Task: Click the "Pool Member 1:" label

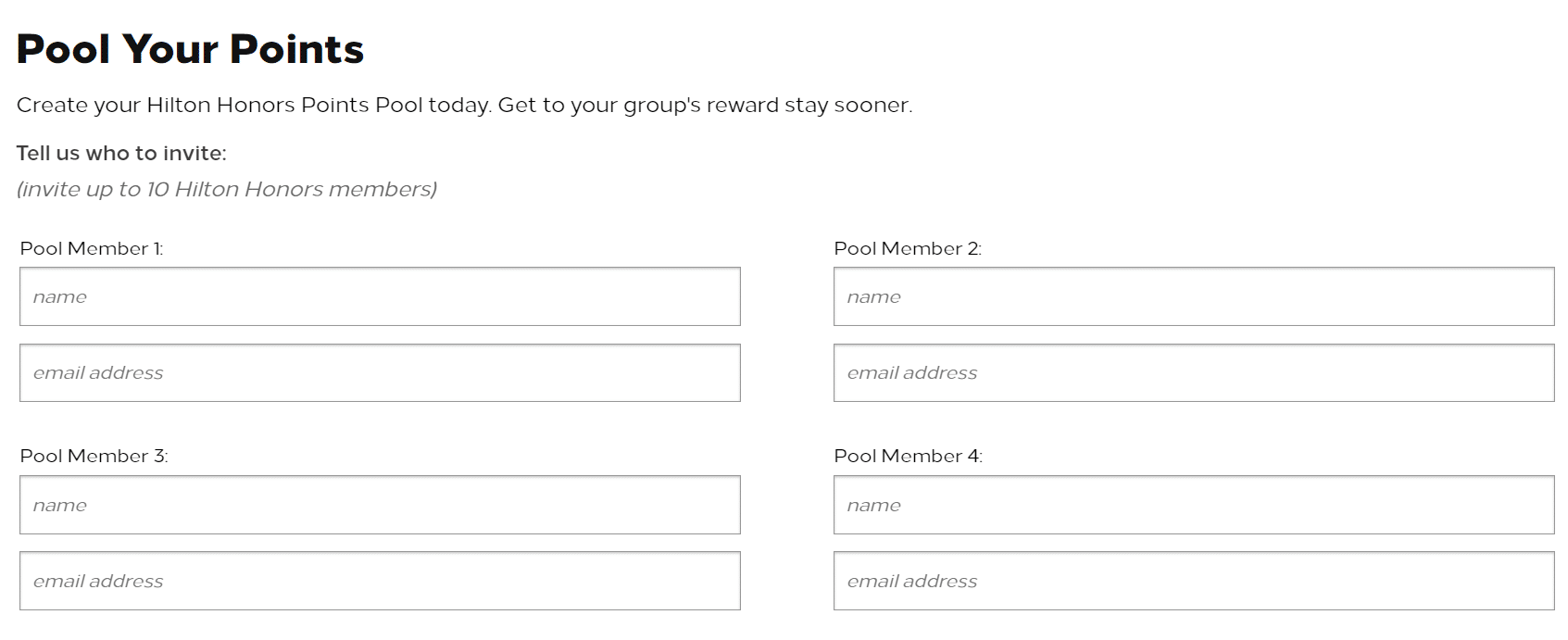Action: tap(92, 249)
